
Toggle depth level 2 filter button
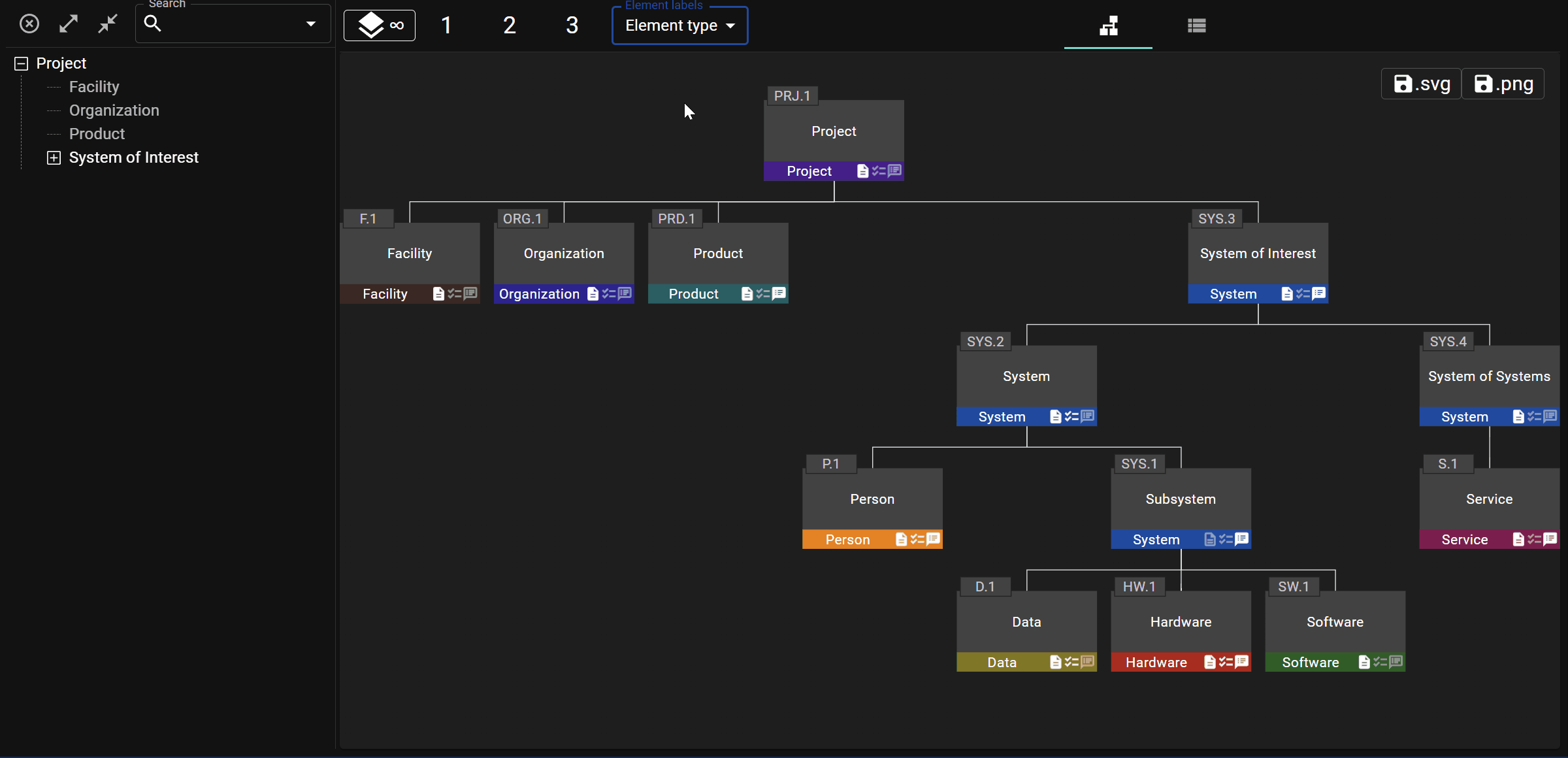coord(510,25)
